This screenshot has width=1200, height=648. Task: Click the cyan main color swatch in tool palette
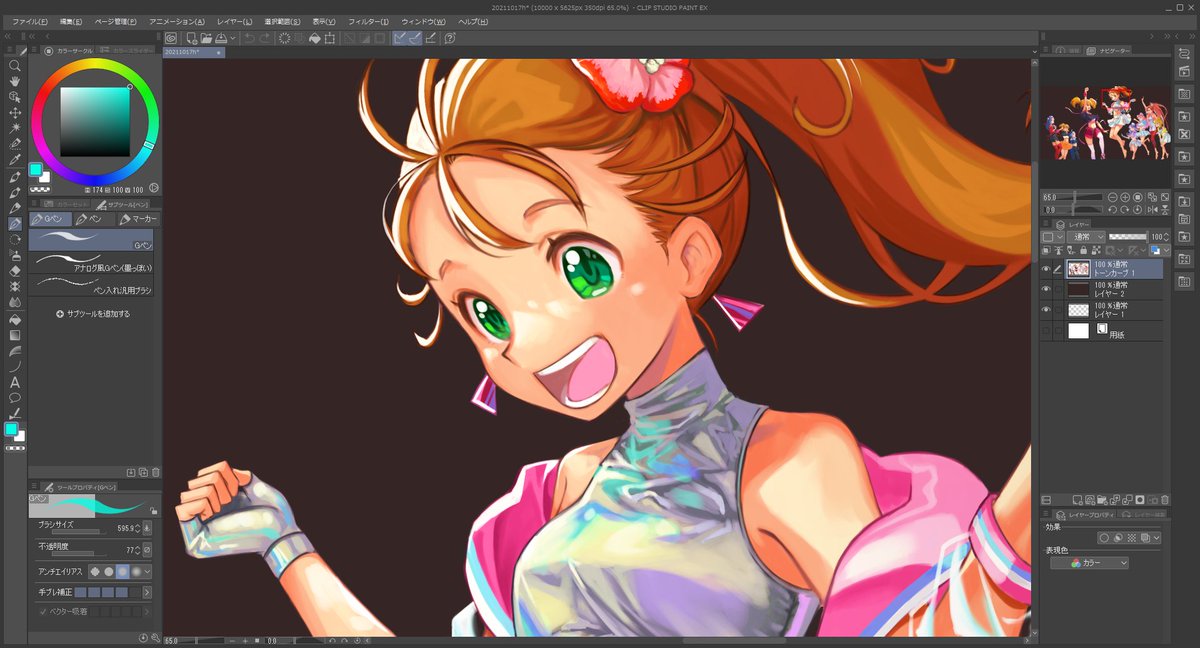pos(11,429)
